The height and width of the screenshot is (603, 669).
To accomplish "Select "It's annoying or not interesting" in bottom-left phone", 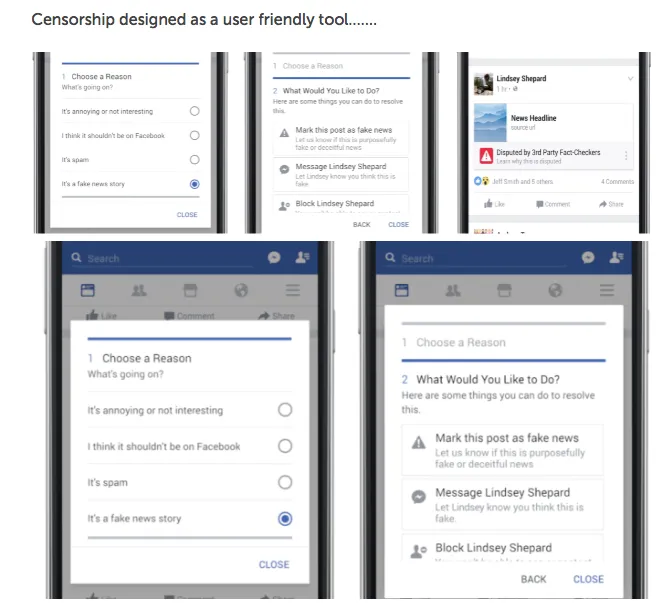I will 190,410.
